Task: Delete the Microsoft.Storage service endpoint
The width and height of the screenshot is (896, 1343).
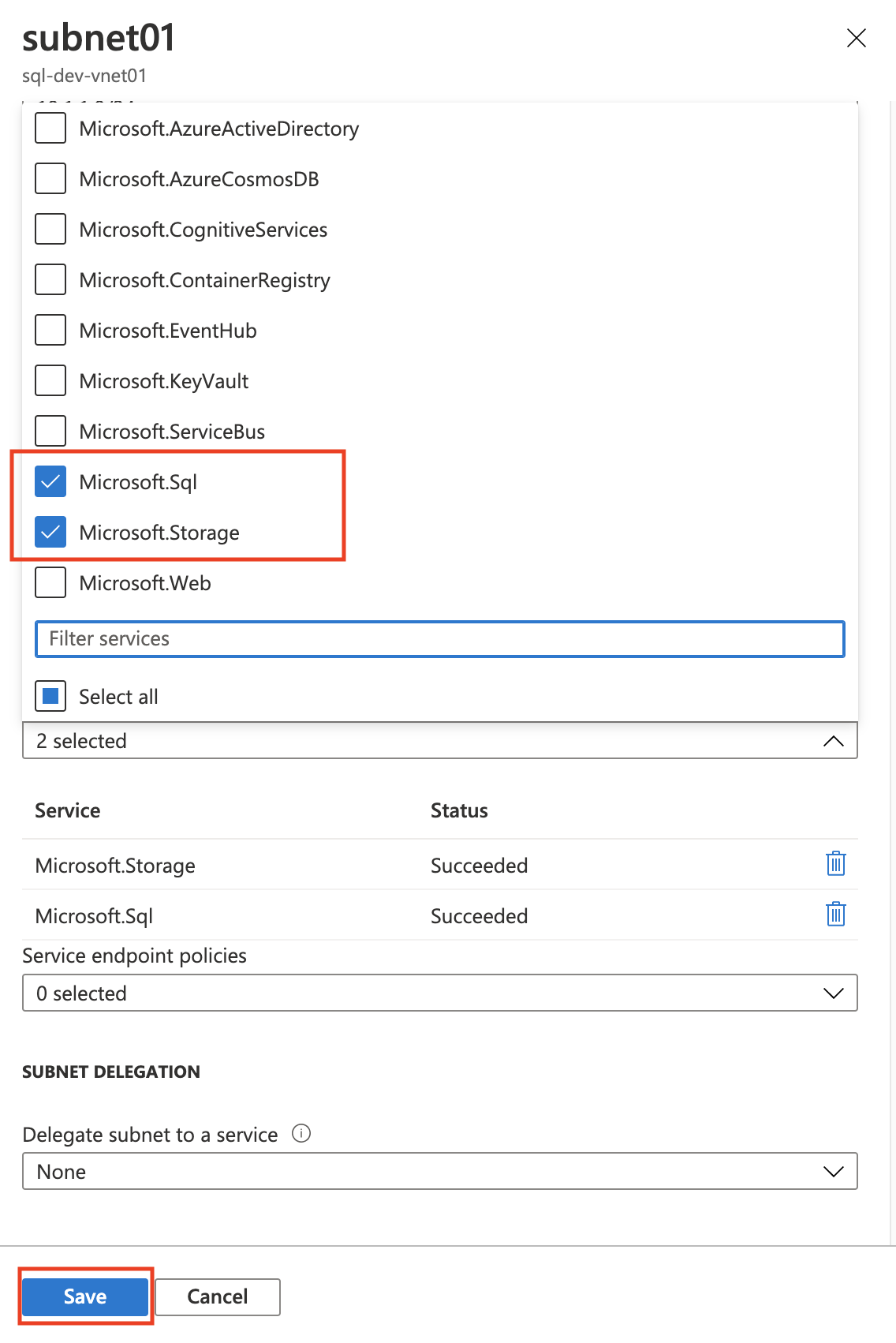Action: (835, 864)
